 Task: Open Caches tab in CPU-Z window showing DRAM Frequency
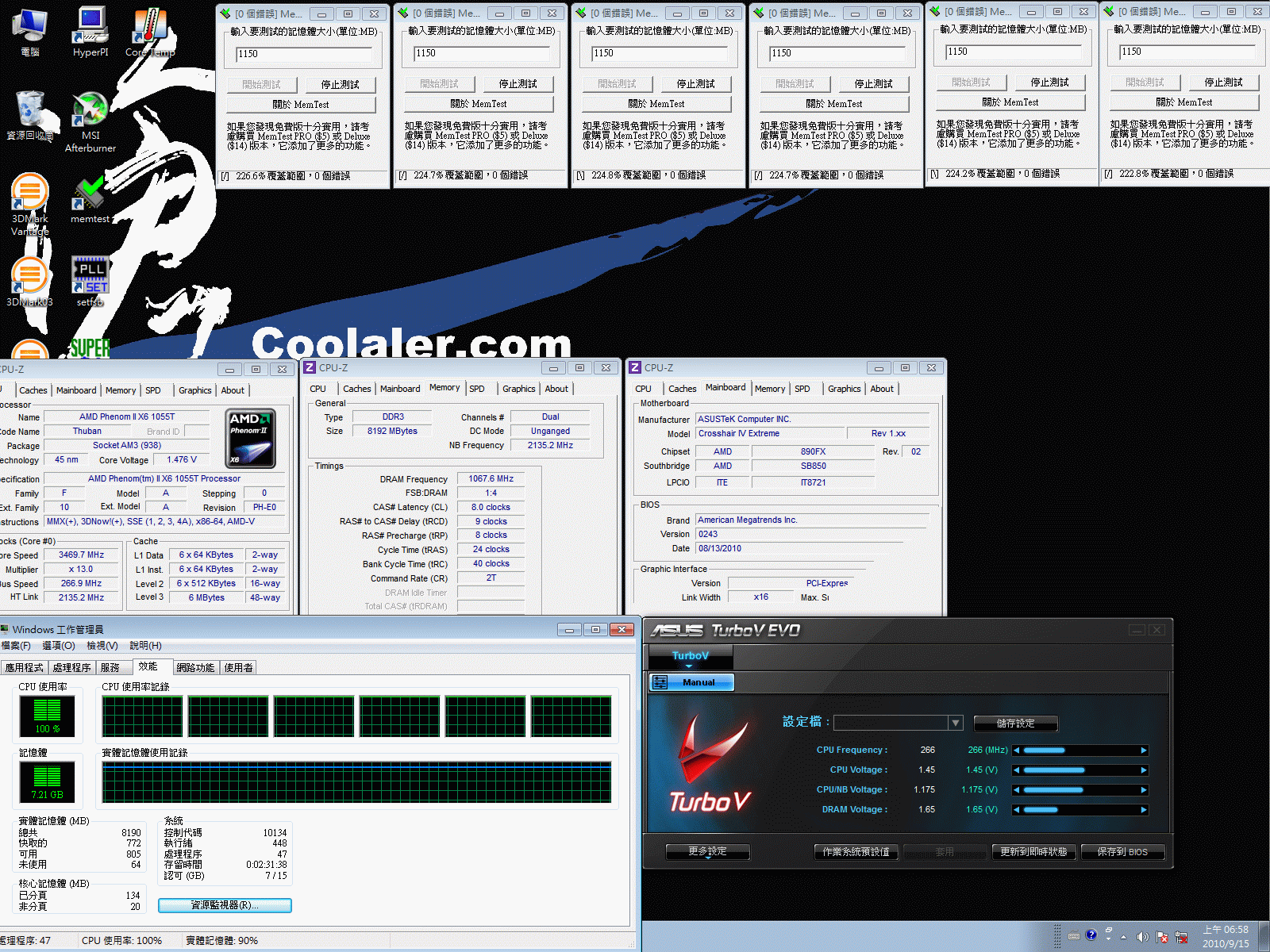357,389
